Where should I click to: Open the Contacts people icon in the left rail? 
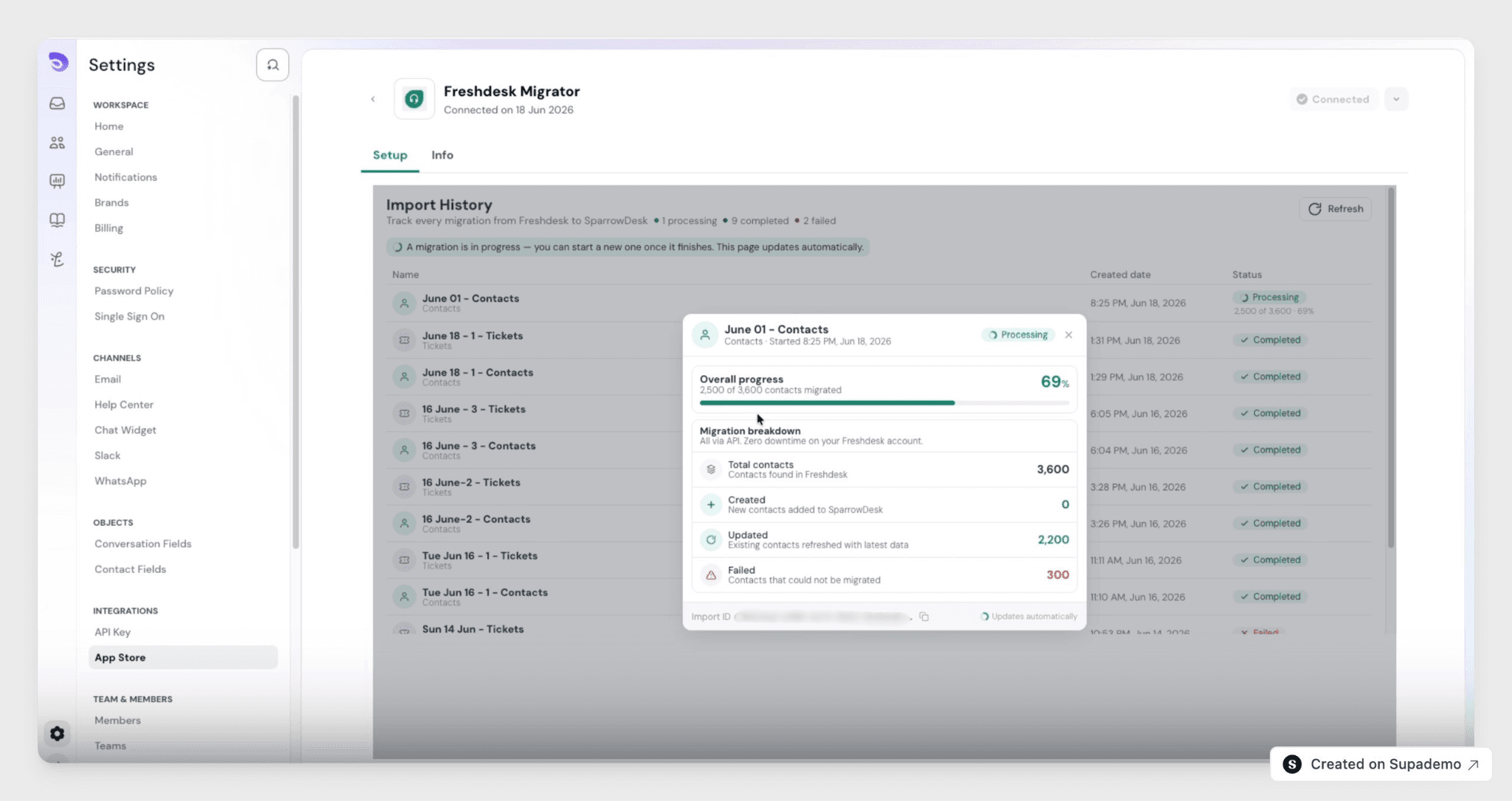point(57,142)
